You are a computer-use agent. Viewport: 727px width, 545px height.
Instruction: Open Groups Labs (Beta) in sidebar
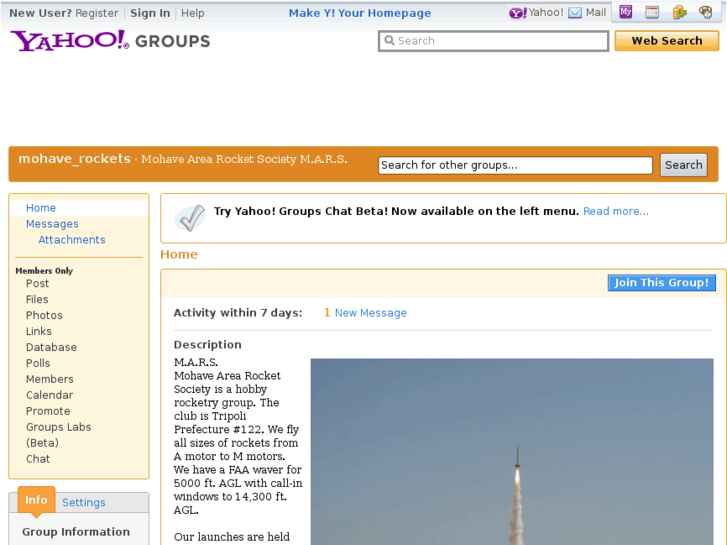pyautogui.click(x=58, y=435)
